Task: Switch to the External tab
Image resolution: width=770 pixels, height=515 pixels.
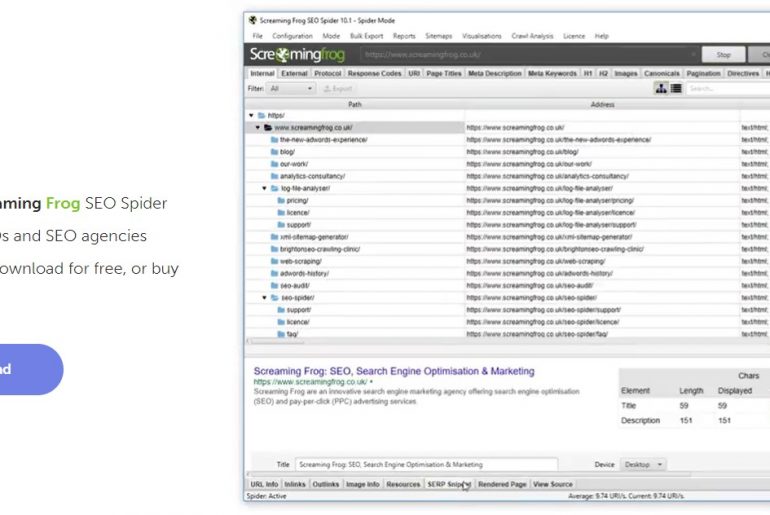Action: pos(294,74)
